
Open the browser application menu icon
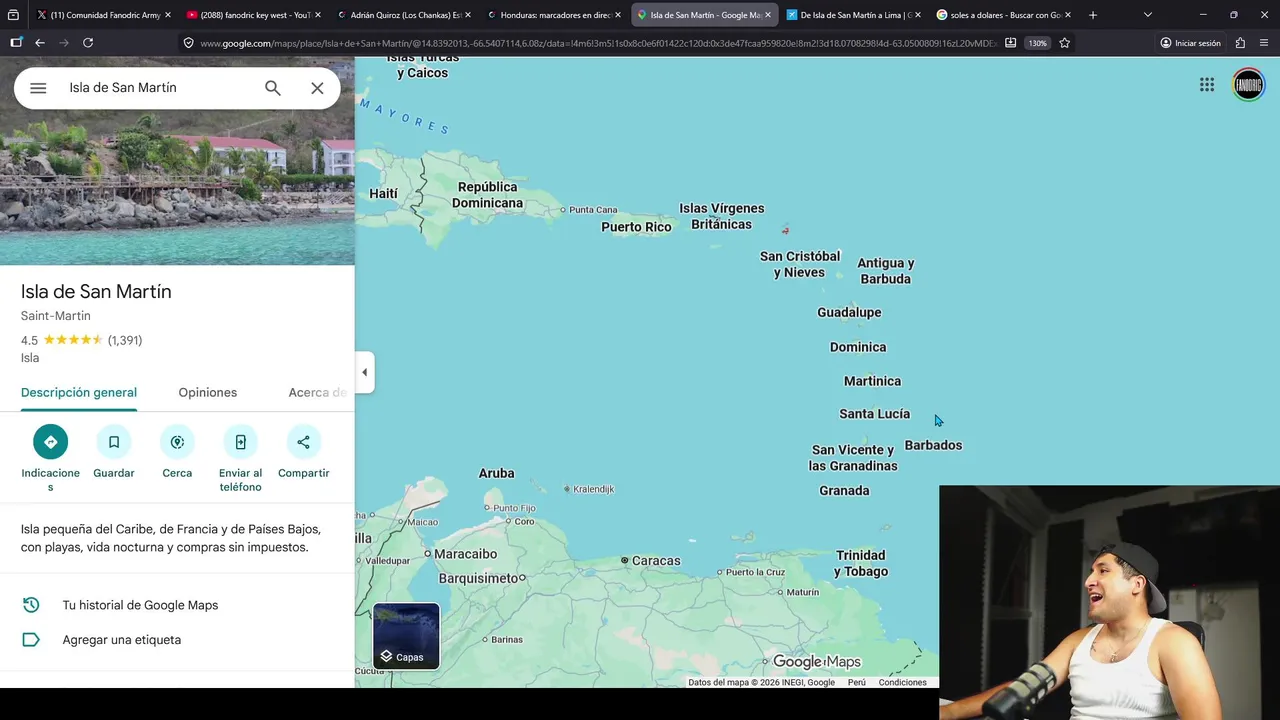(x=1265, y=43)
